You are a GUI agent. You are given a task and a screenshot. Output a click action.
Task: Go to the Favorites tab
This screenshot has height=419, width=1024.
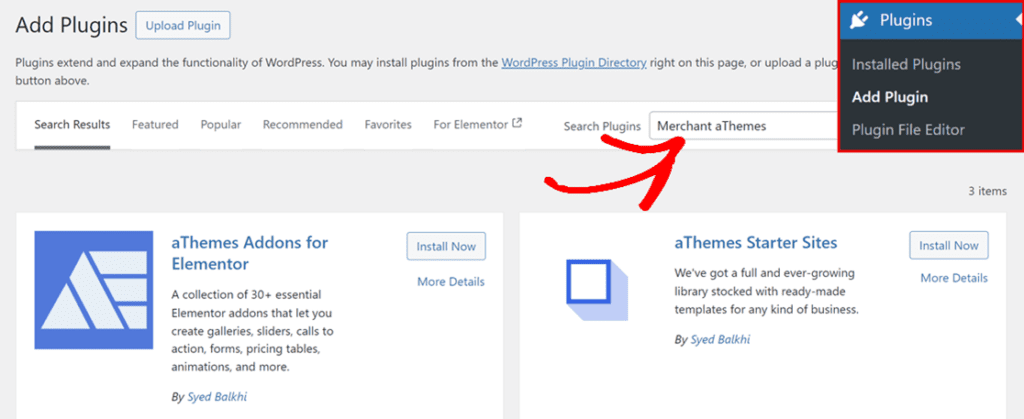point(388,125)
